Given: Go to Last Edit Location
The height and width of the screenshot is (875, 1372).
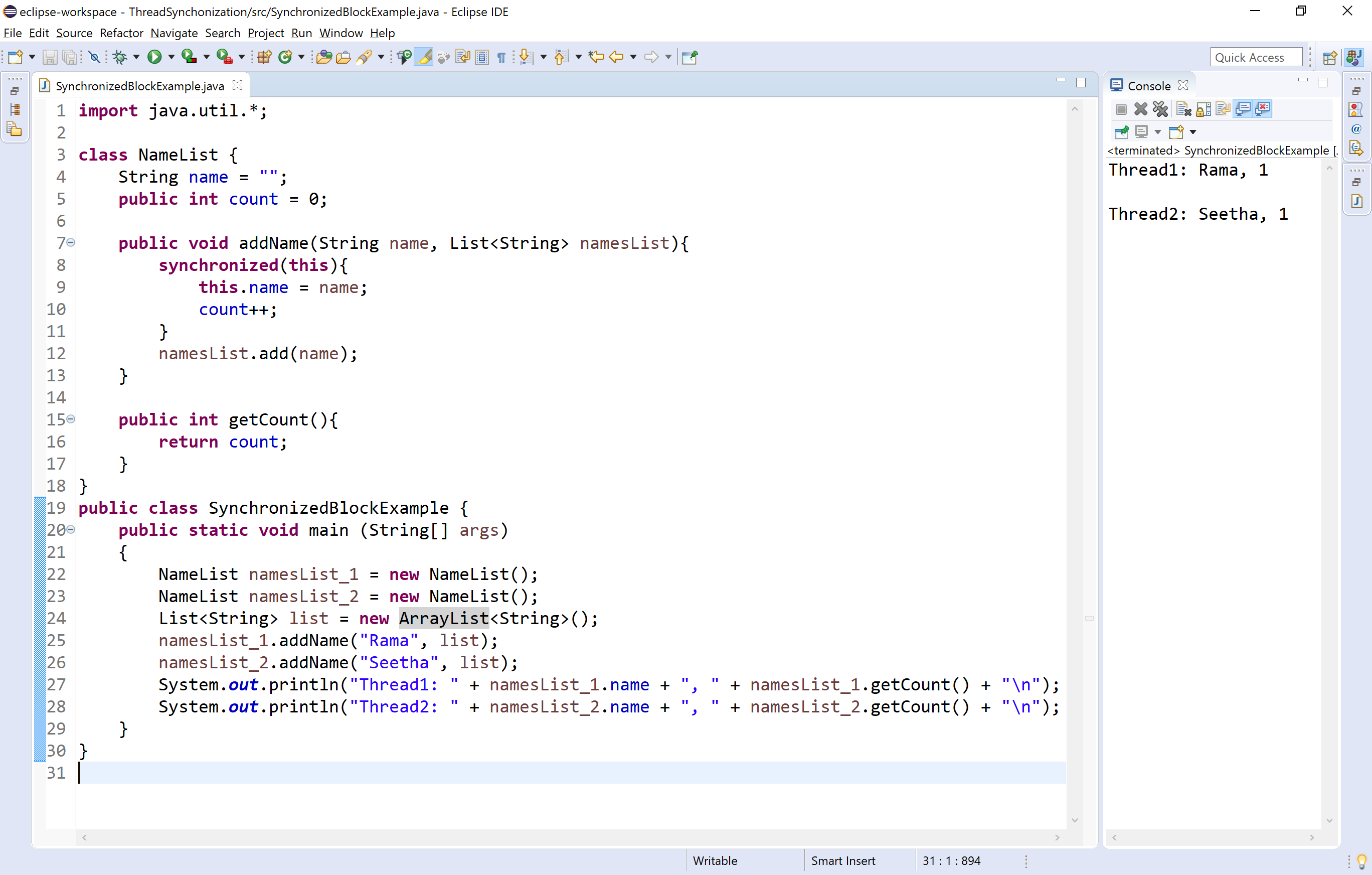Looking at the screenshot, I should 596,57.
